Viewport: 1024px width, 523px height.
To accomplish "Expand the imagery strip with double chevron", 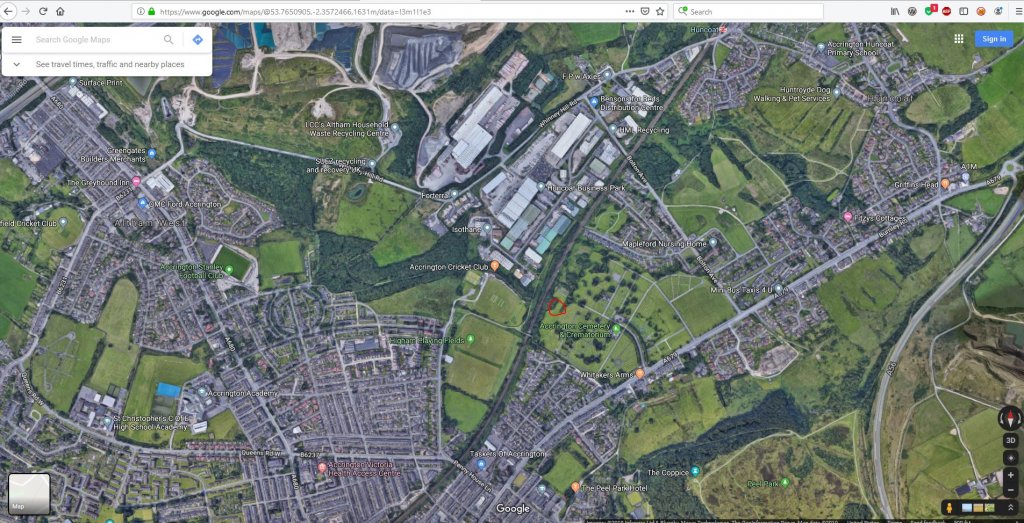I will 1009,505.
